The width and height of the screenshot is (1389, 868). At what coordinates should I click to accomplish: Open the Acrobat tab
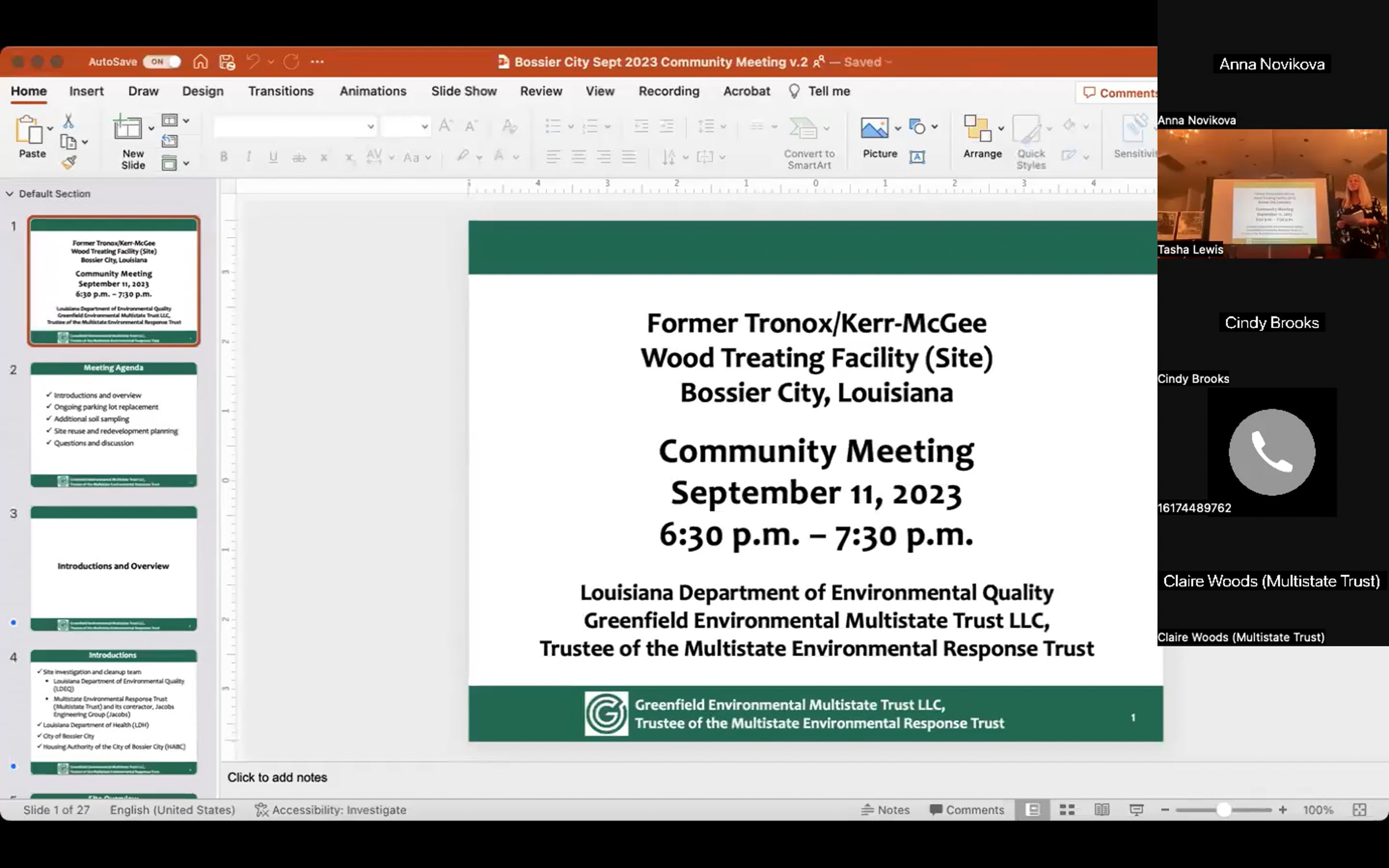[747, 91]
